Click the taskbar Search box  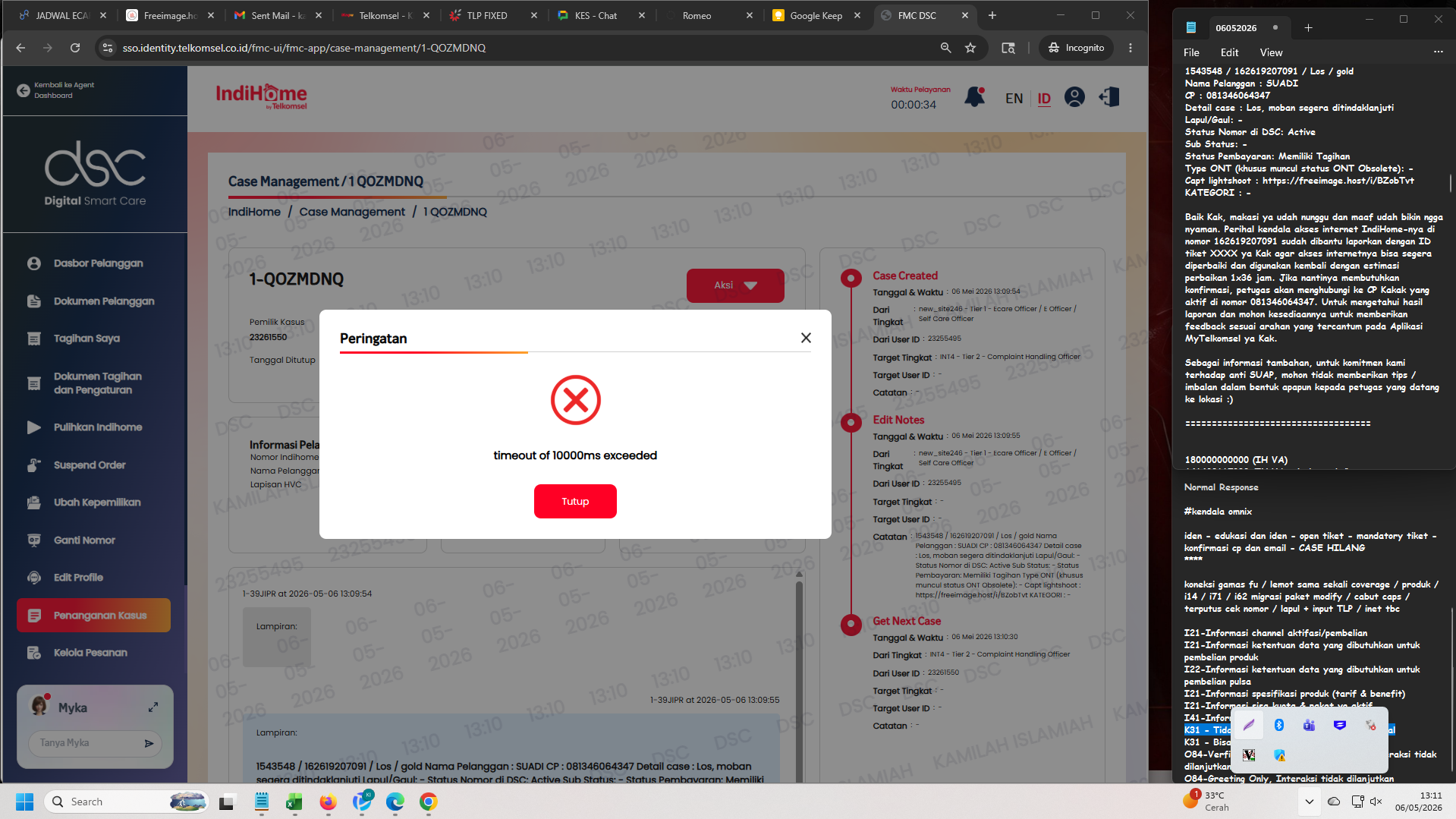point(127,802)
